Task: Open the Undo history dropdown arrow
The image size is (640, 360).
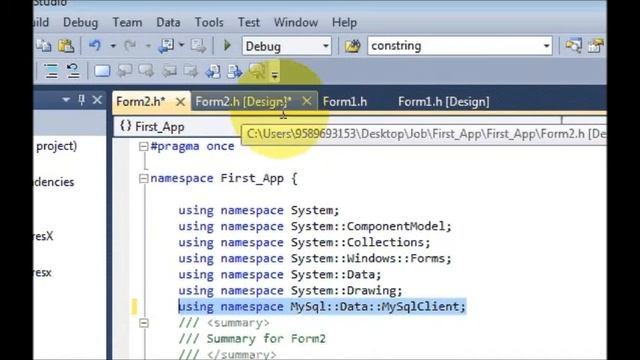Action: 113,46
